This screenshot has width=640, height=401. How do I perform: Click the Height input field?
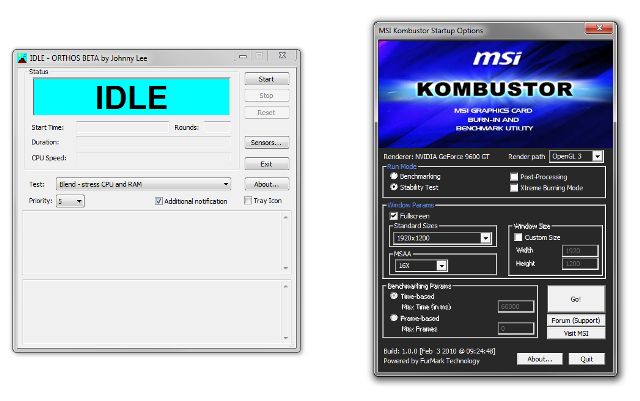coord(580,263)
